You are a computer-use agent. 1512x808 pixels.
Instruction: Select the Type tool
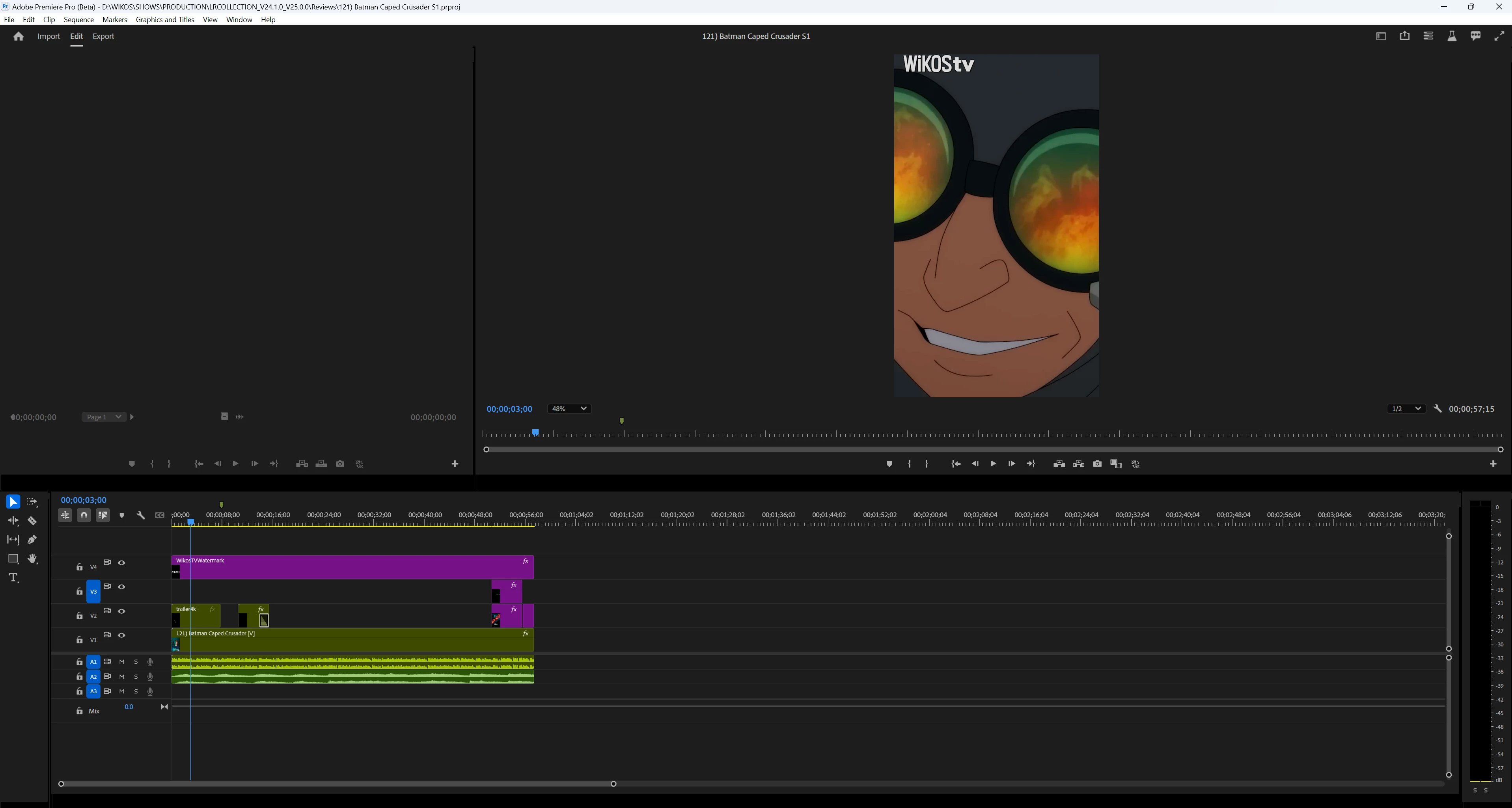pos(13,578)
